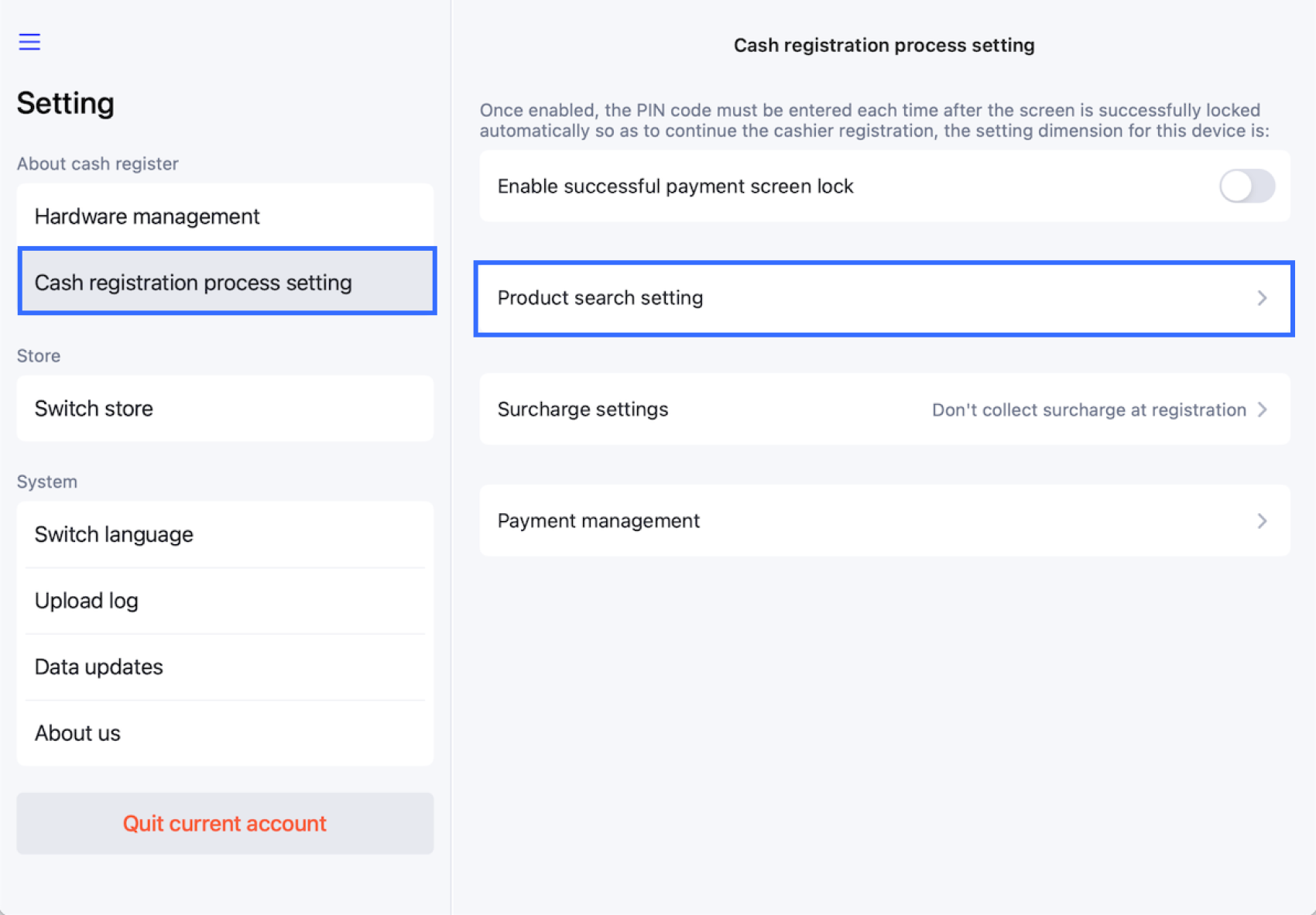The image size is (1316, 915).
Task: Open Hardware management settings
Action: point(224,216)
